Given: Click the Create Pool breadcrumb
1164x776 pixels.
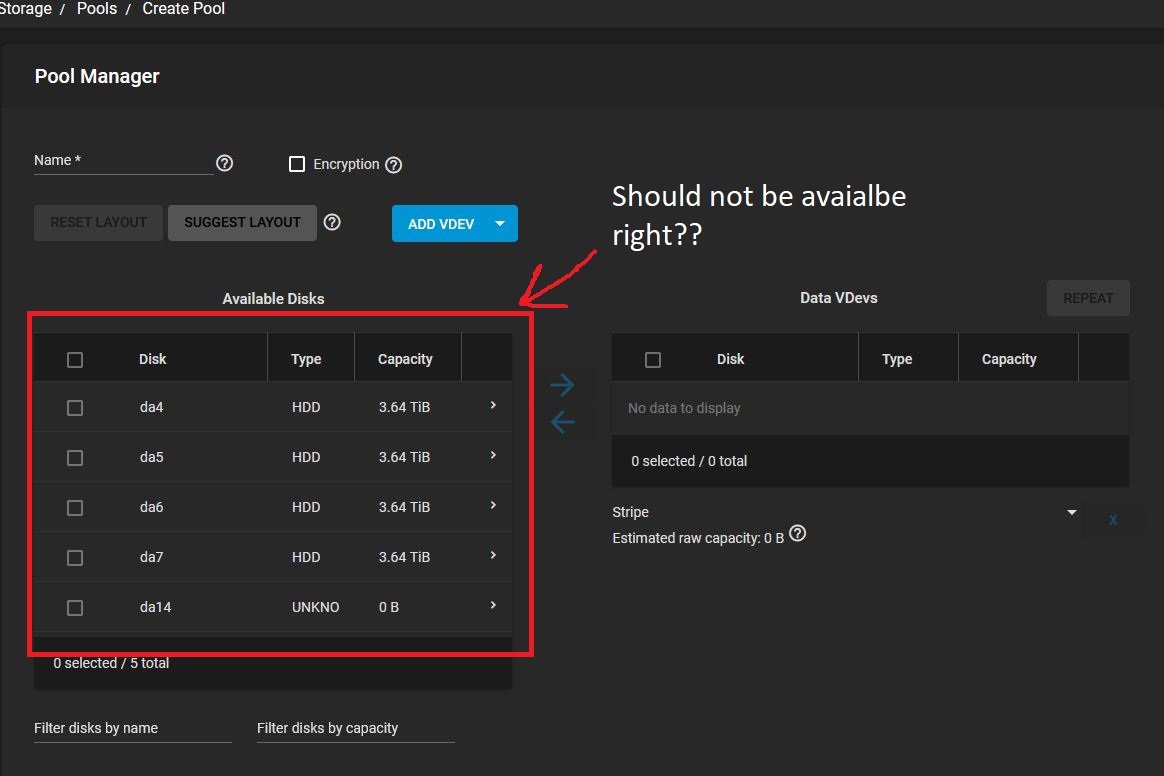Looking at the screenshot, I should click(183, 9).
